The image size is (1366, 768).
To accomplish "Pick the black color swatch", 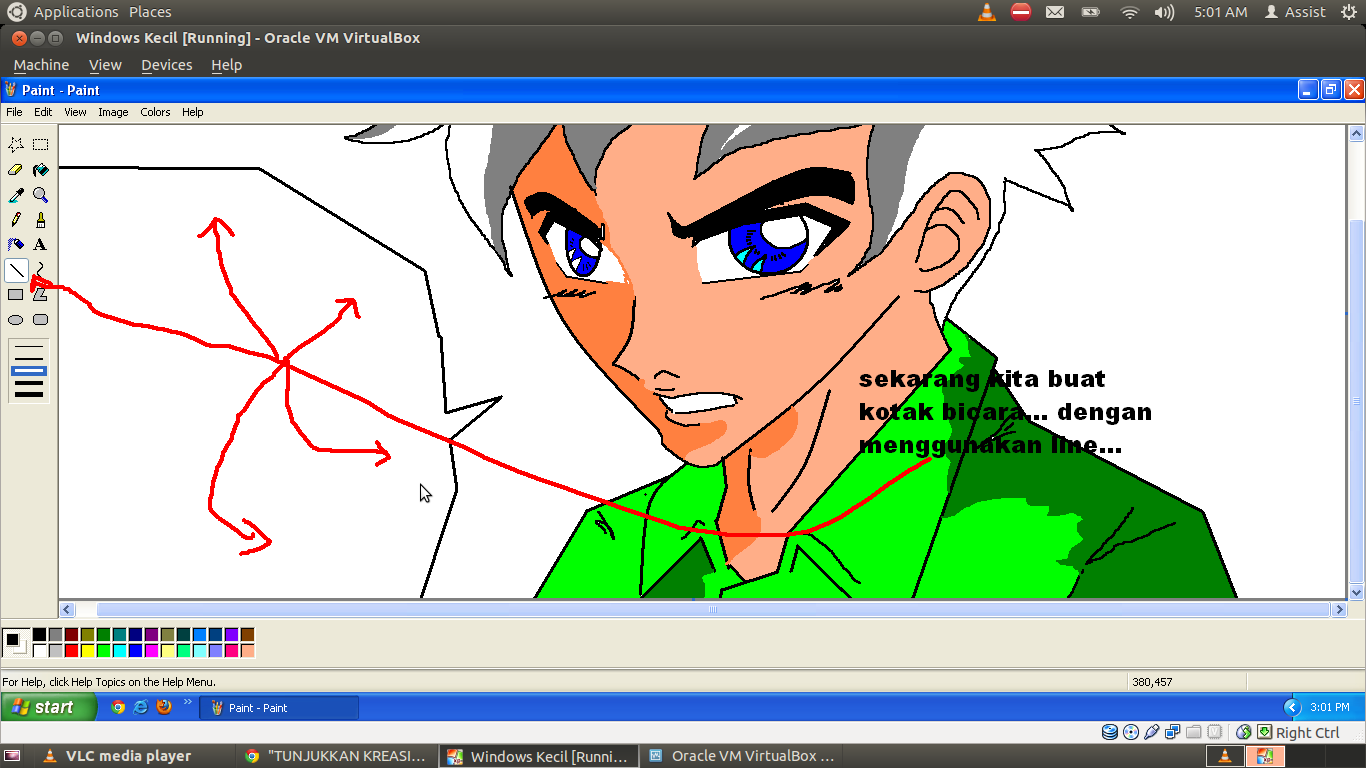I will (x=39, y=635).
